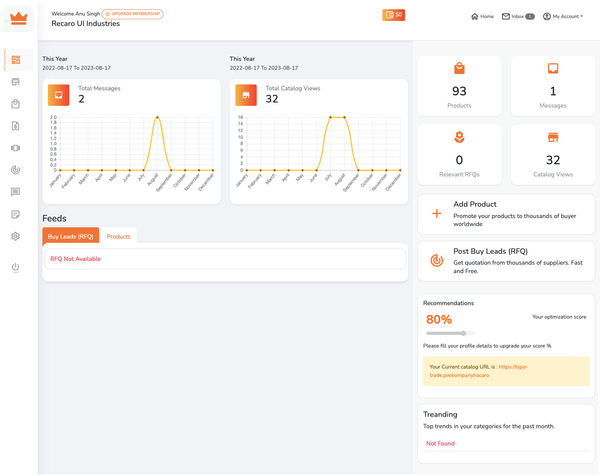The image size is (600, 476).
Task: Open the dashboard grid sidebar icon
Action: 16,60
